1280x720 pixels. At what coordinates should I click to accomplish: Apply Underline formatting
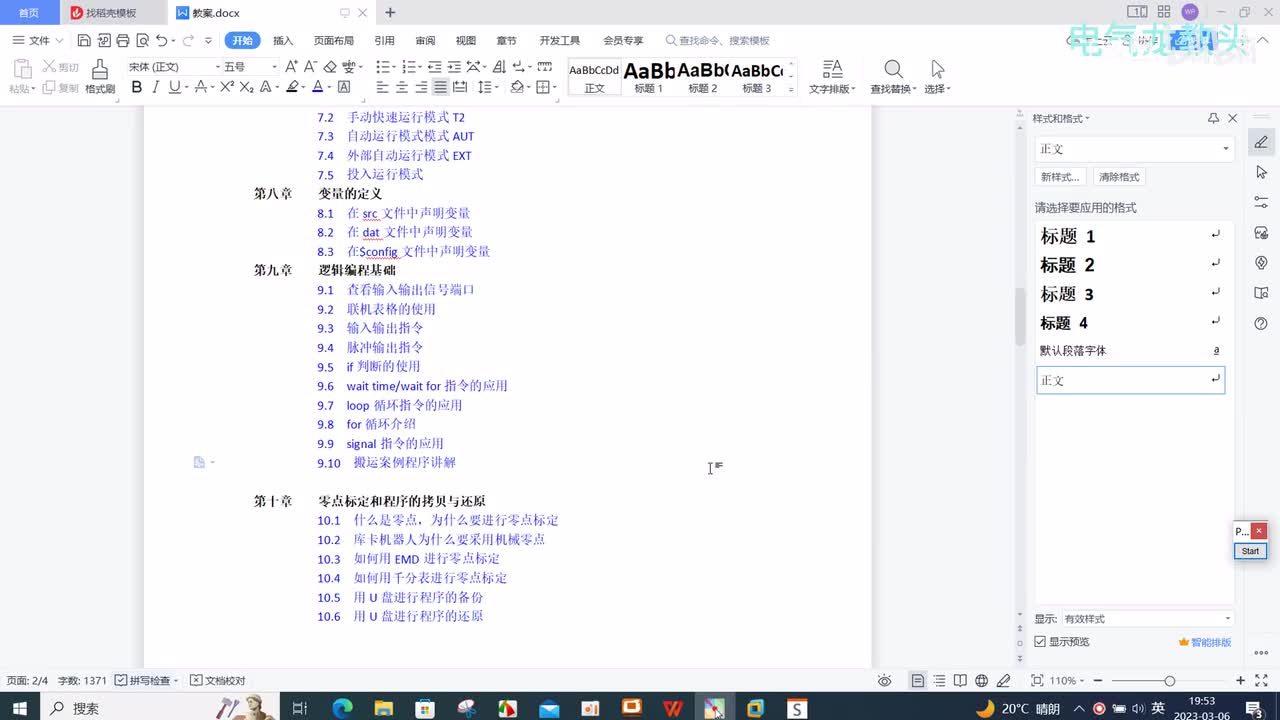click(x=174, y=87)
